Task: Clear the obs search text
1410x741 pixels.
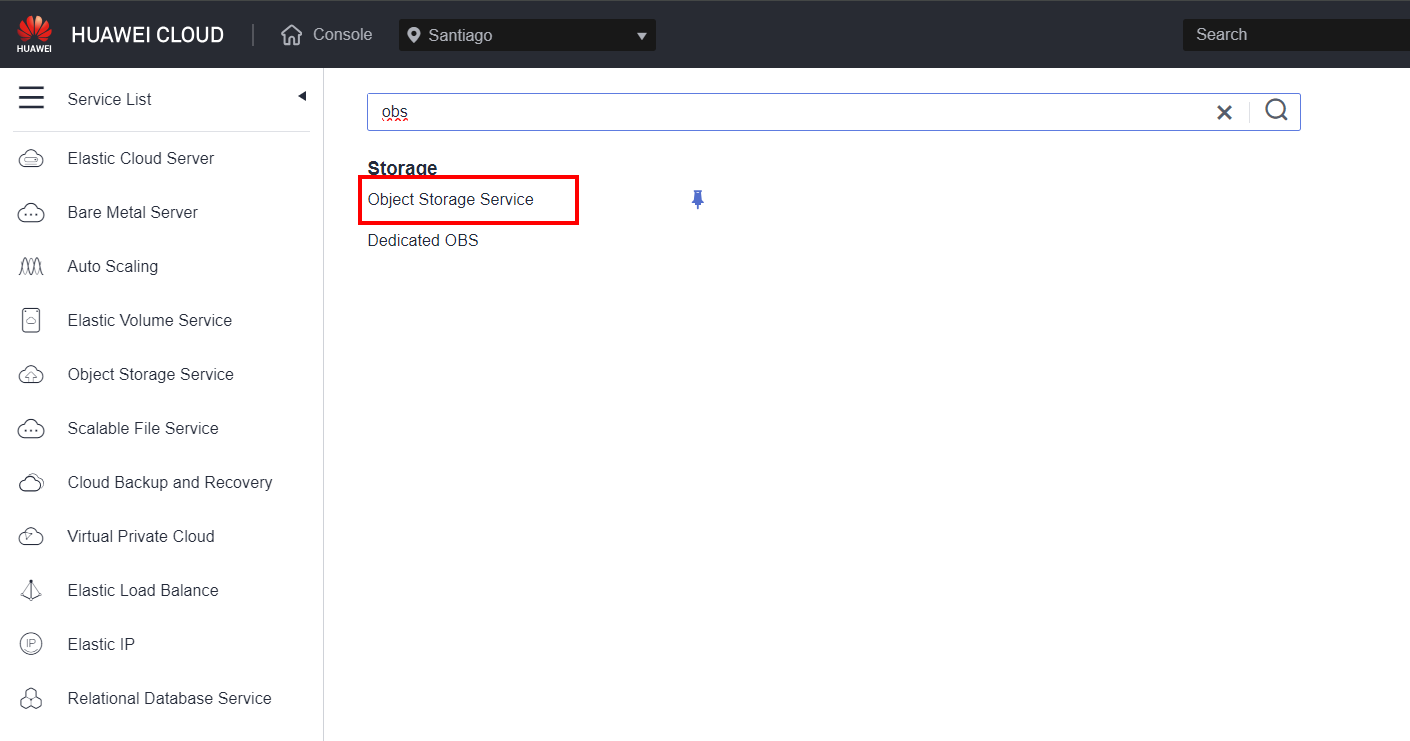Action: point(1224,112)
